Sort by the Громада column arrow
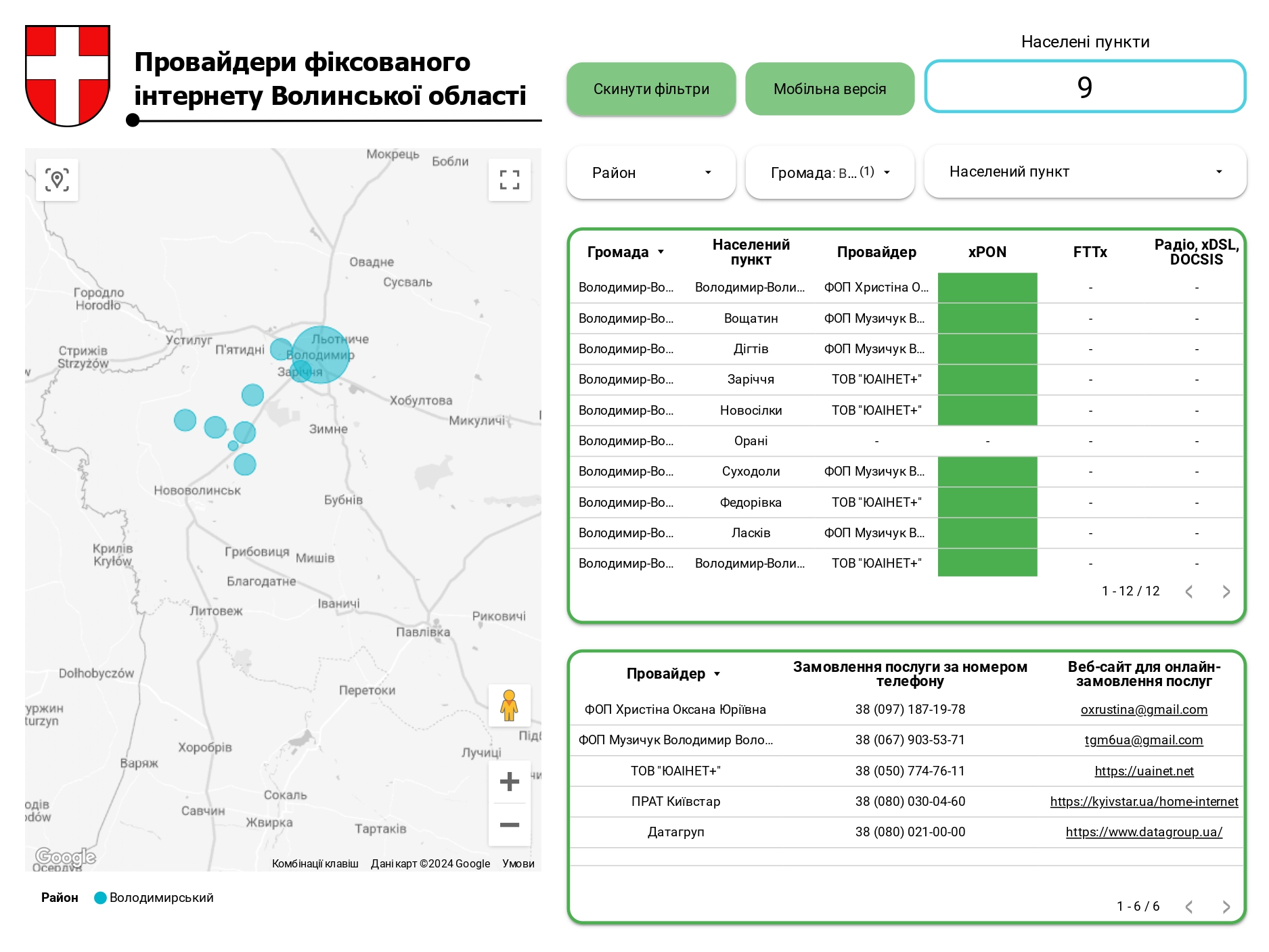 (661, 252)
